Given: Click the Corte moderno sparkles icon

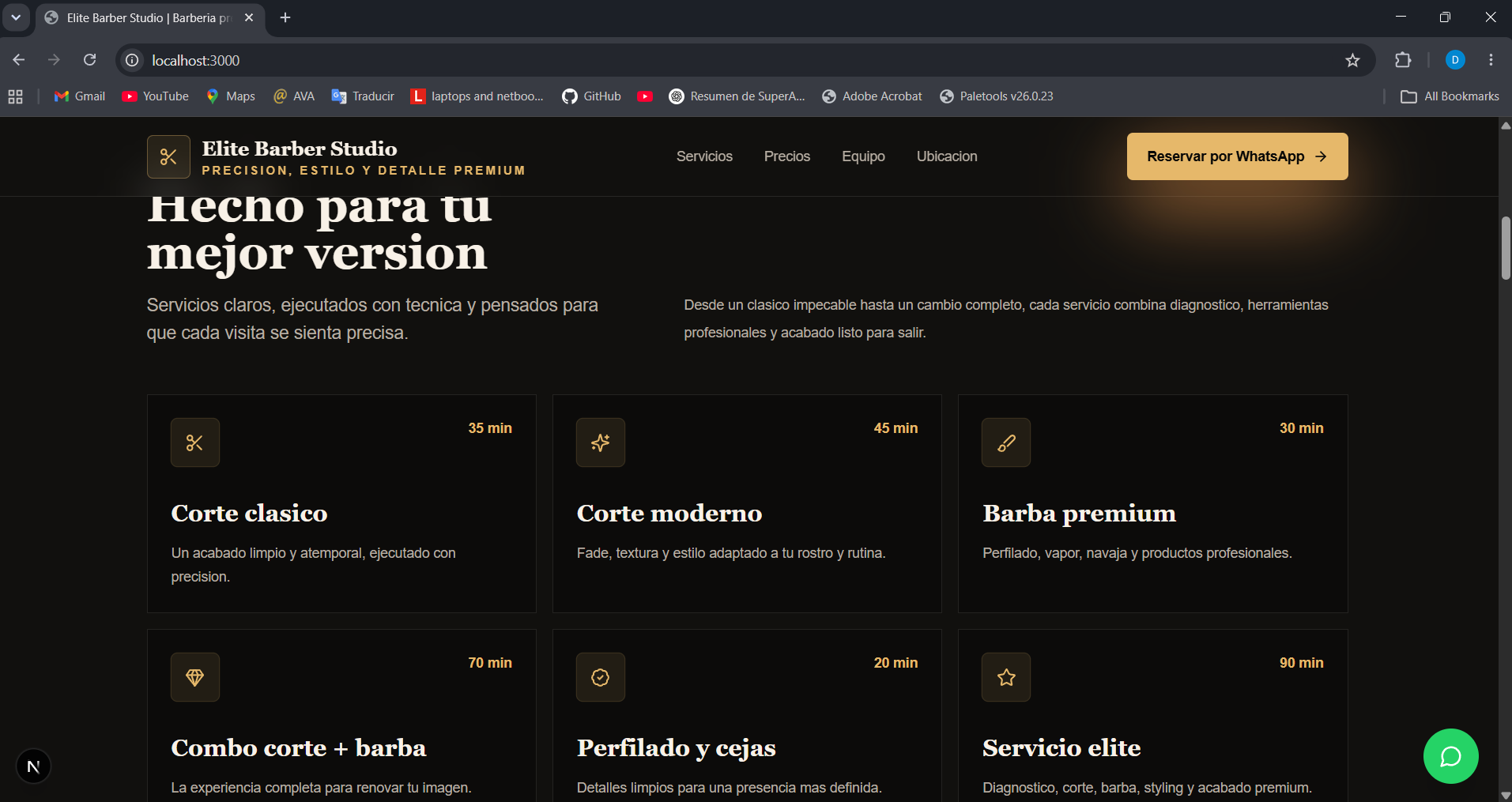Looking at the screenshot, I should pyautogui.click(x=601, y=442).
